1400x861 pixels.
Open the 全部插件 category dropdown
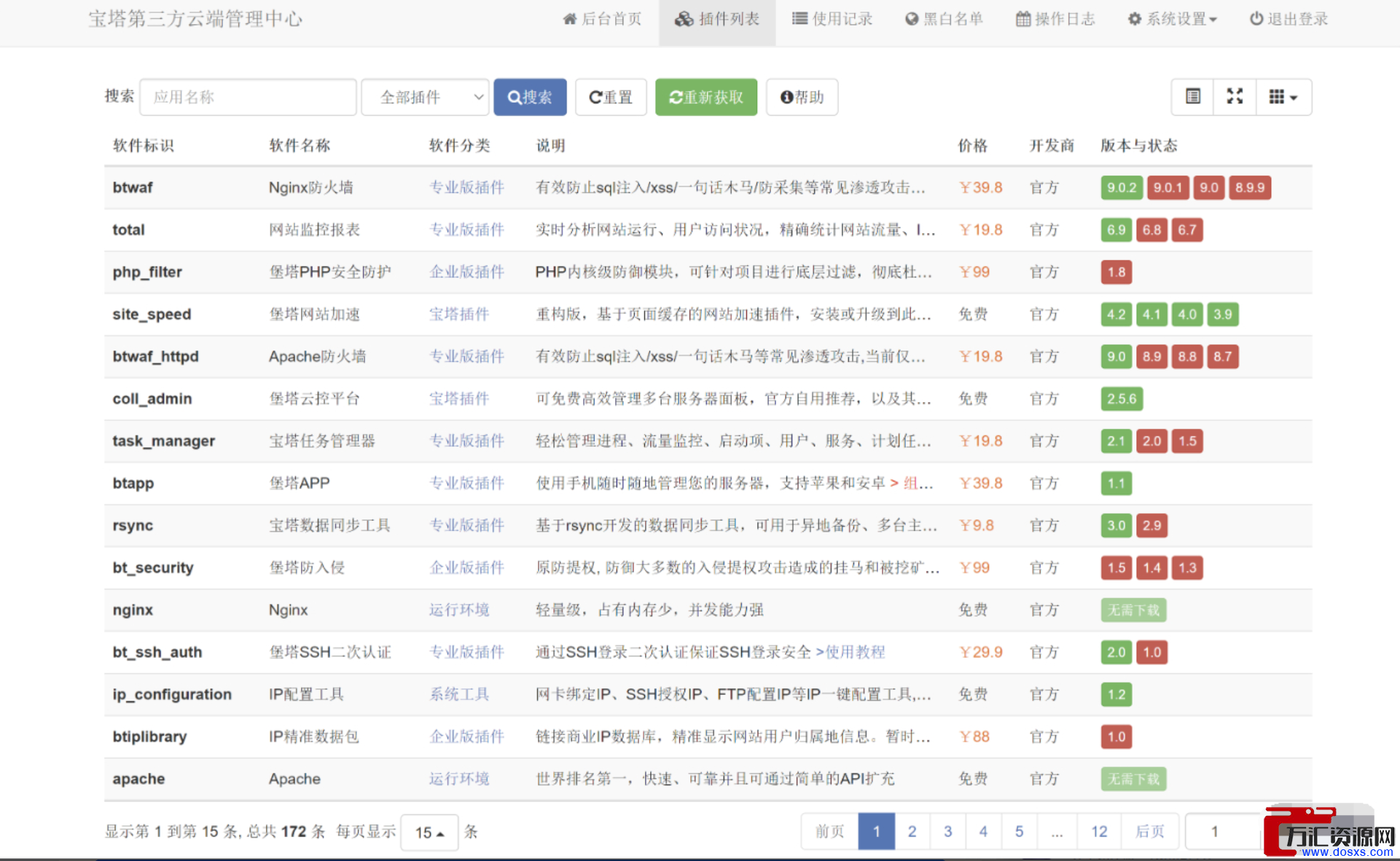[426, 97]
